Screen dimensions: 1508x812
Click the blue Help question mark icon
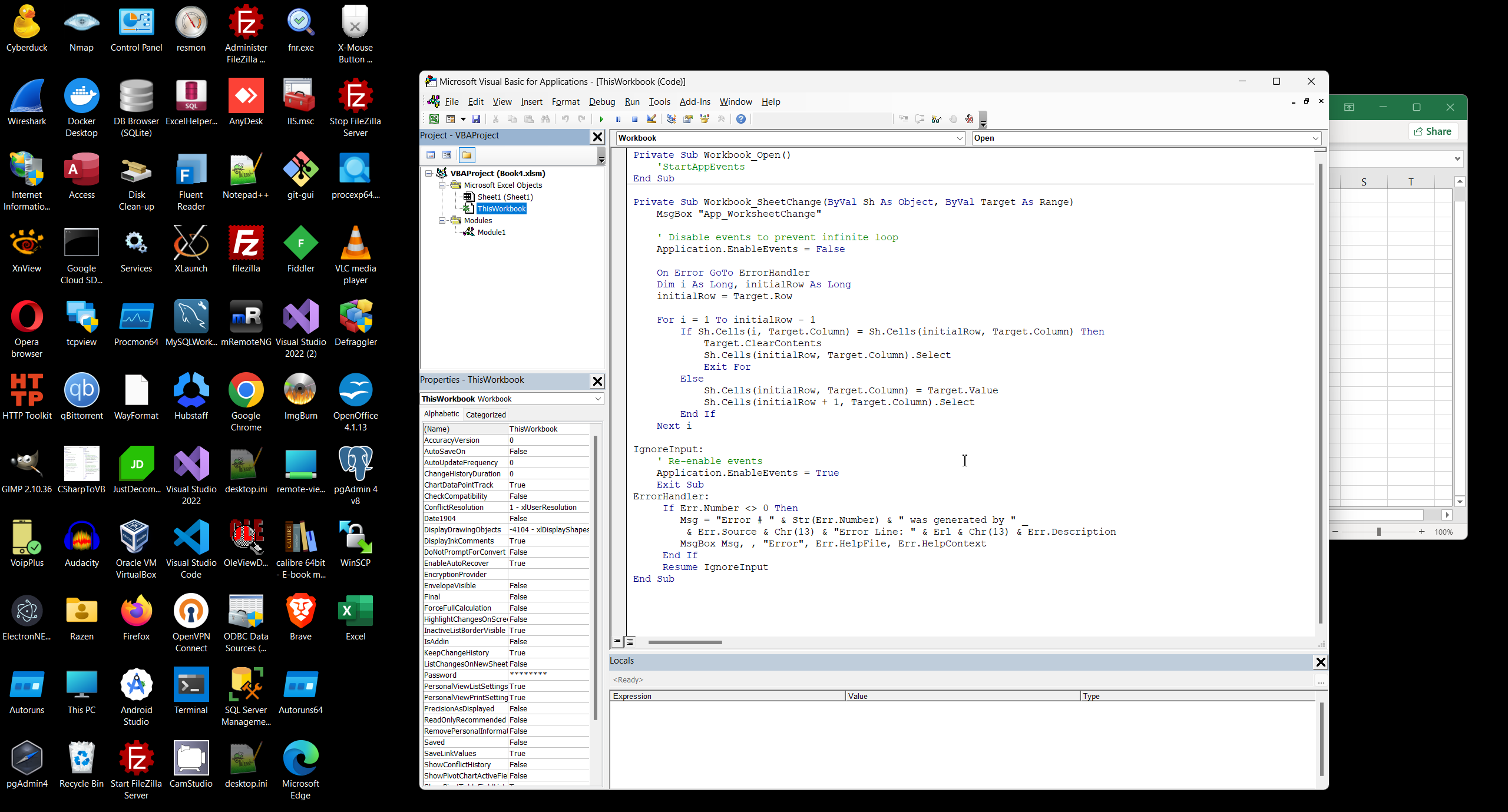pyautogui.click(x=741, y=119)
